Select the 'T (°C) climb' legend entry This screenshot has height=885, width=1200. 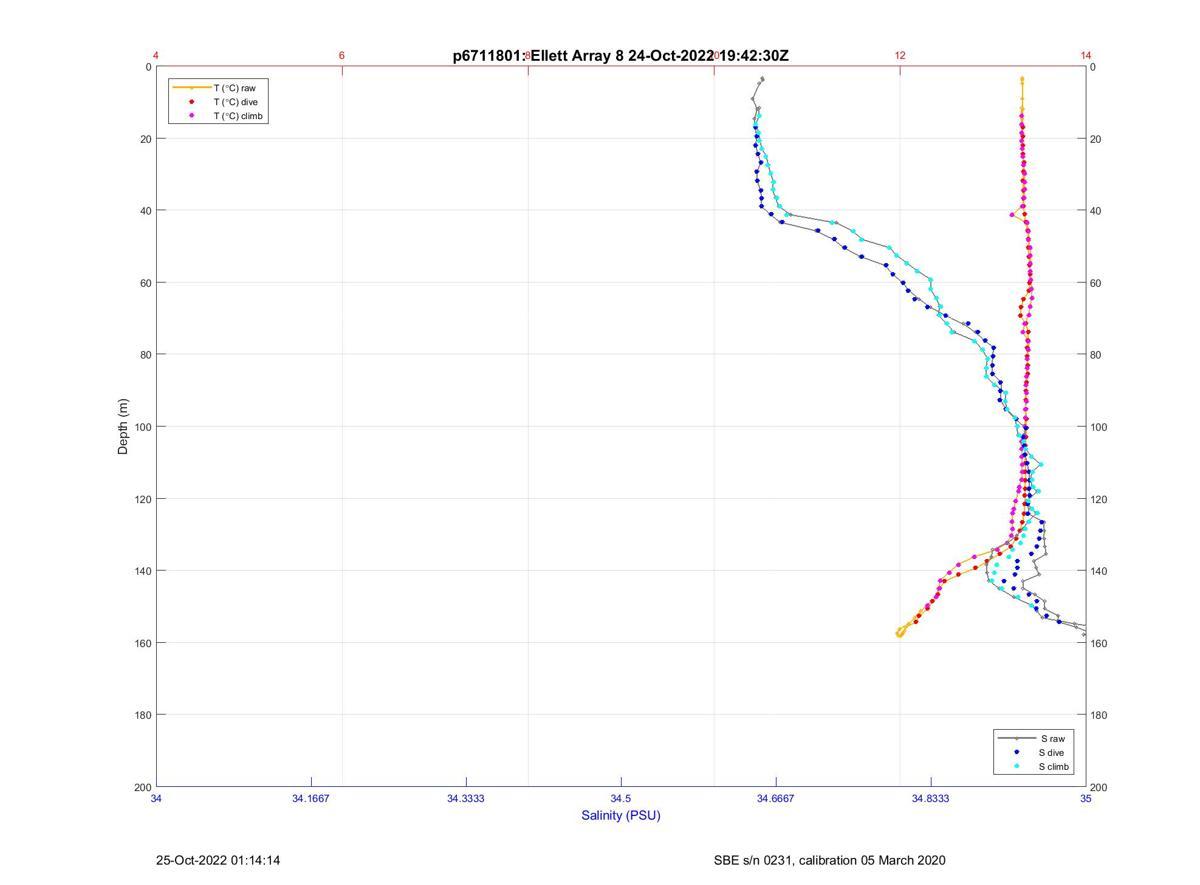point(239,116)
